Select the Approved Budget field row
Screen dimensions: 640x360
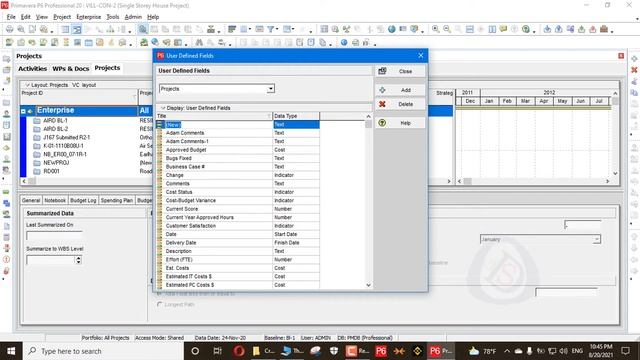pyautogui.click(x=238, y=150)
